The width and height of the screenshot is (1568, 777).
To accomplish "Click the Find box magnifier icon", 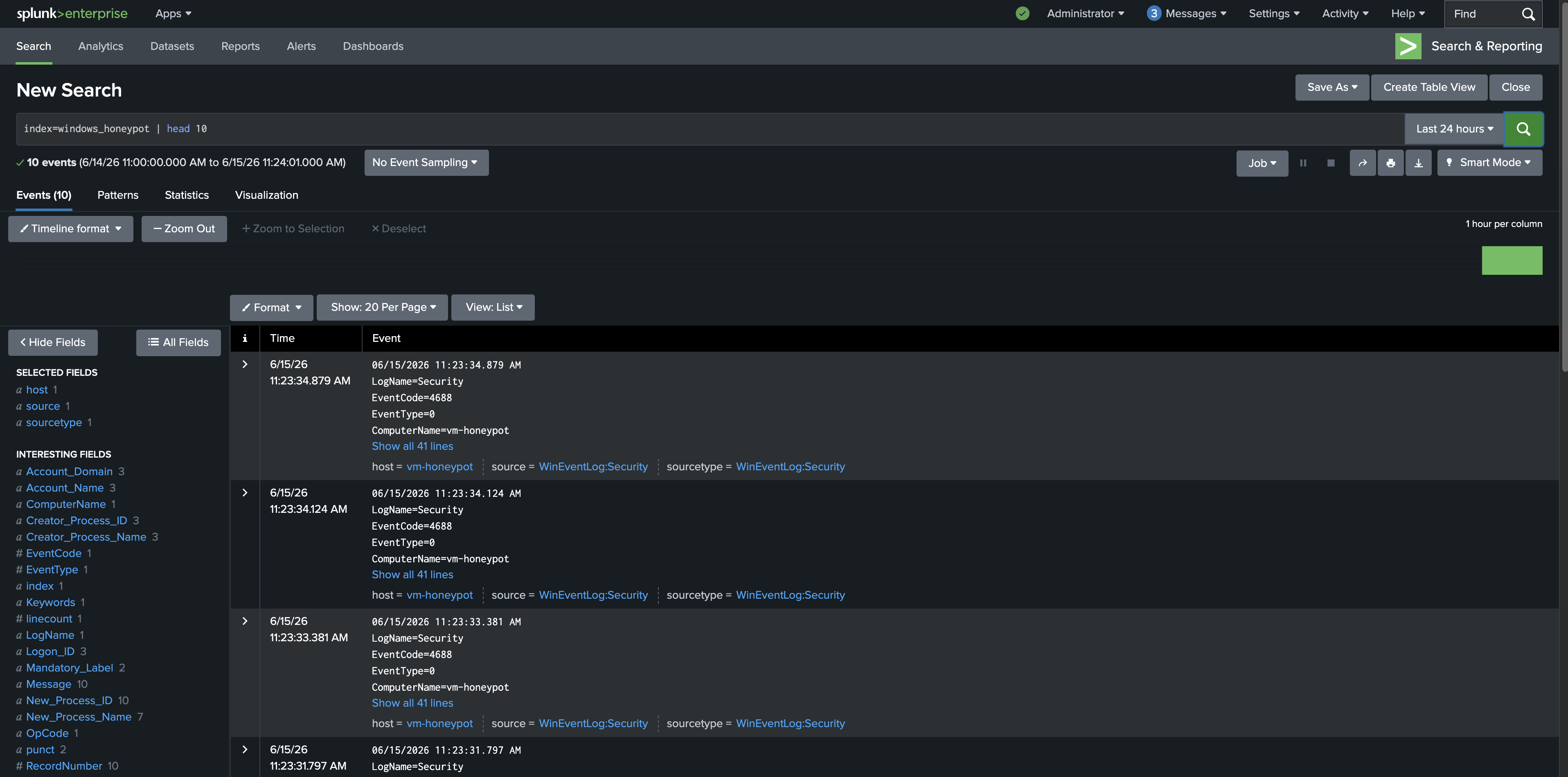I will point(1528,14).
